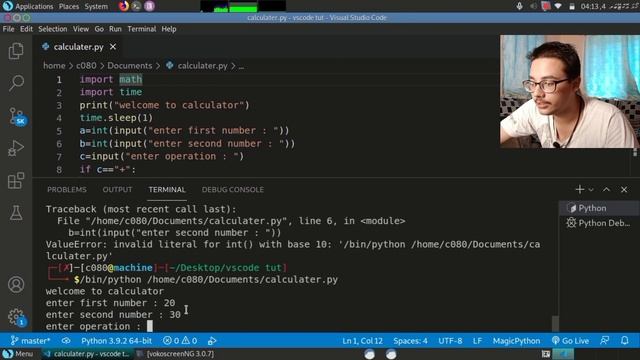This screenshot has width=640, height=360.
Task: Change indentation via Spaces: 4
Action: click(410, 341)
